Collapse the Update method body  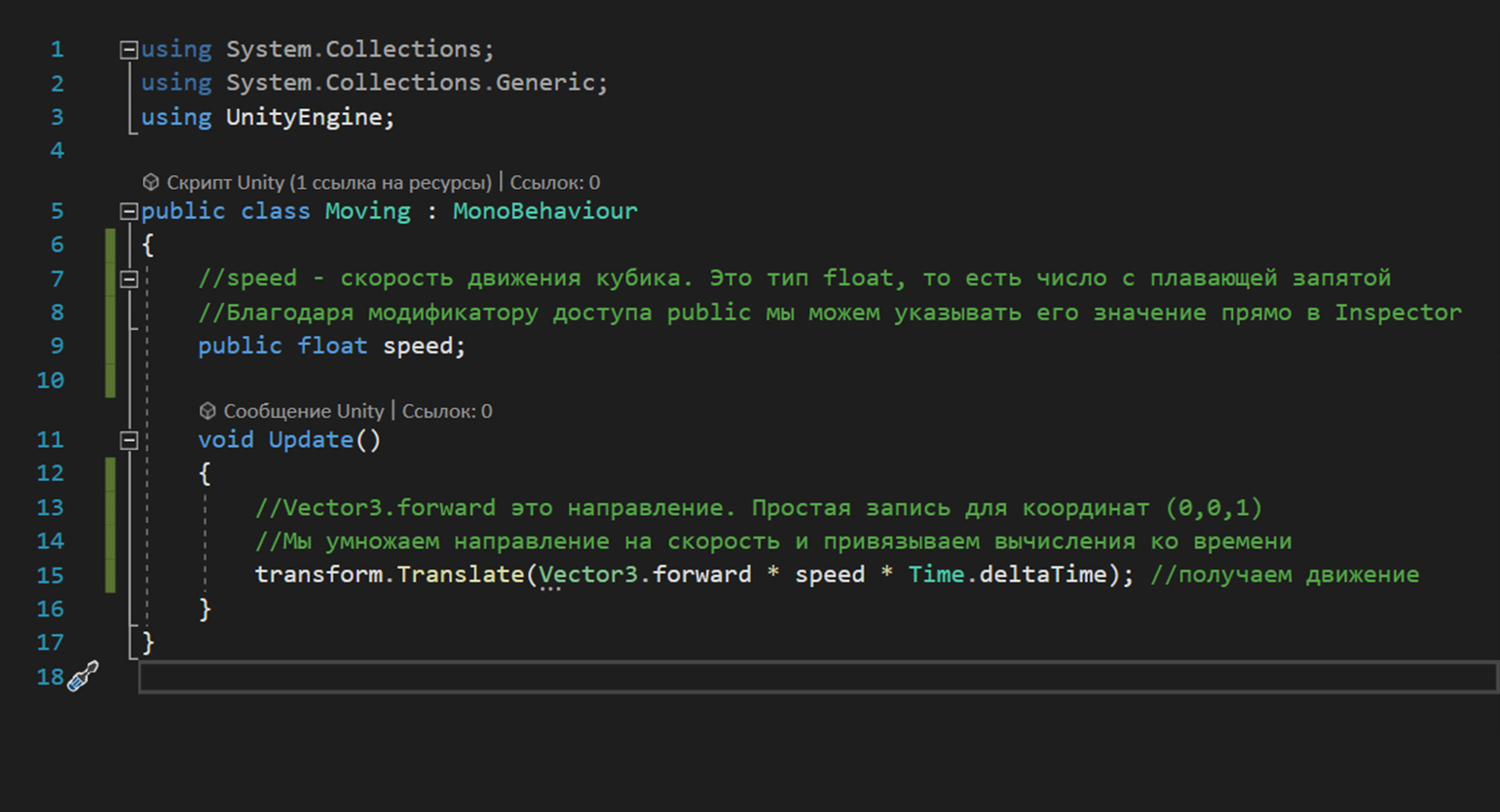pyautogui.click(x=129, y=440)
